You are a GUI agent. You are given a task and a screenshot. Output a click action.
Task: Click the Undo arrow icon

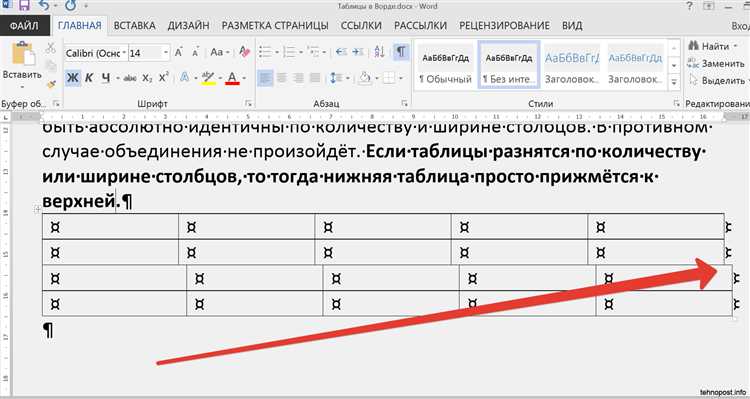[x=44, y=6]
